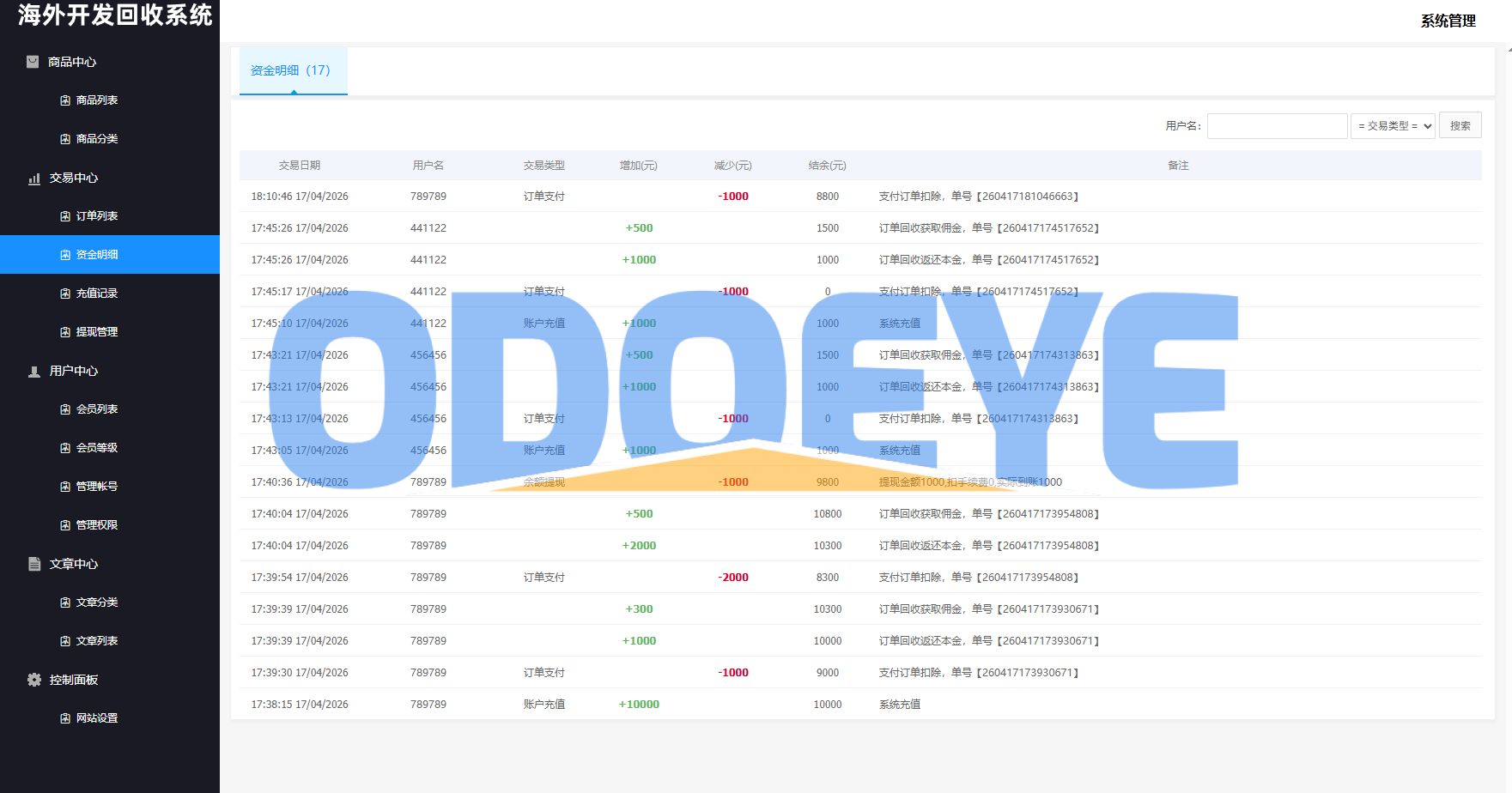1512x793 pixels.
Task: Click the icon beside 会员列表
Action: (x=65, y=409)
